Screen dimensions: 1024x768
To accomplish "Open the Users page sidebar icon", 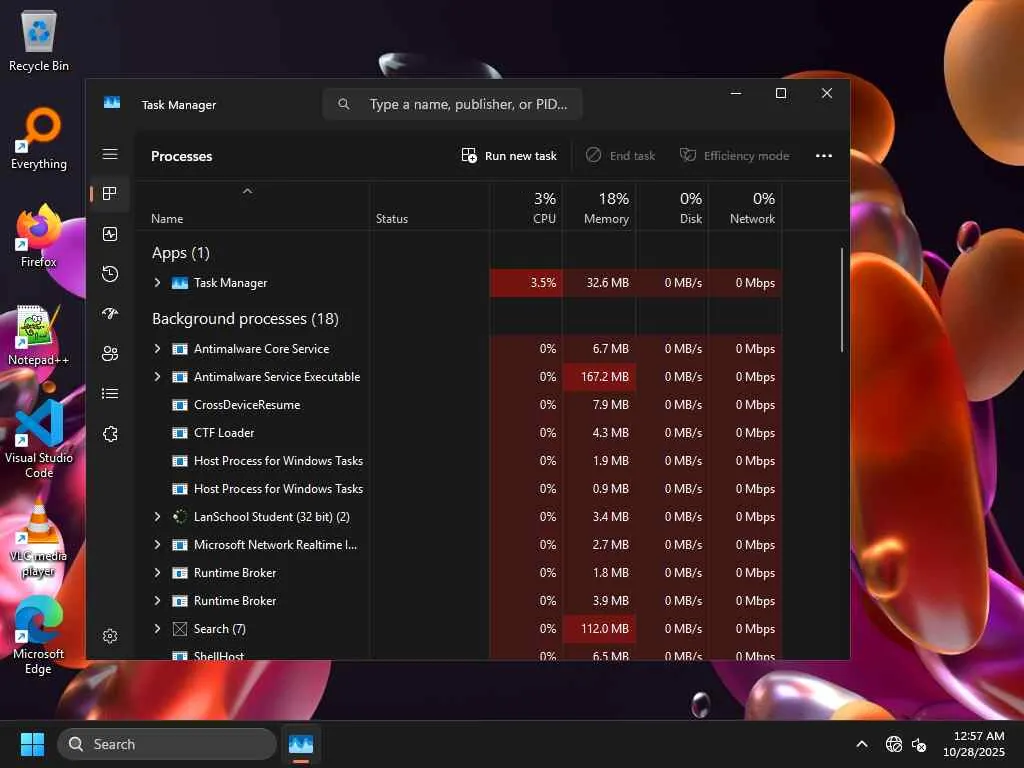I will [110, 353].
